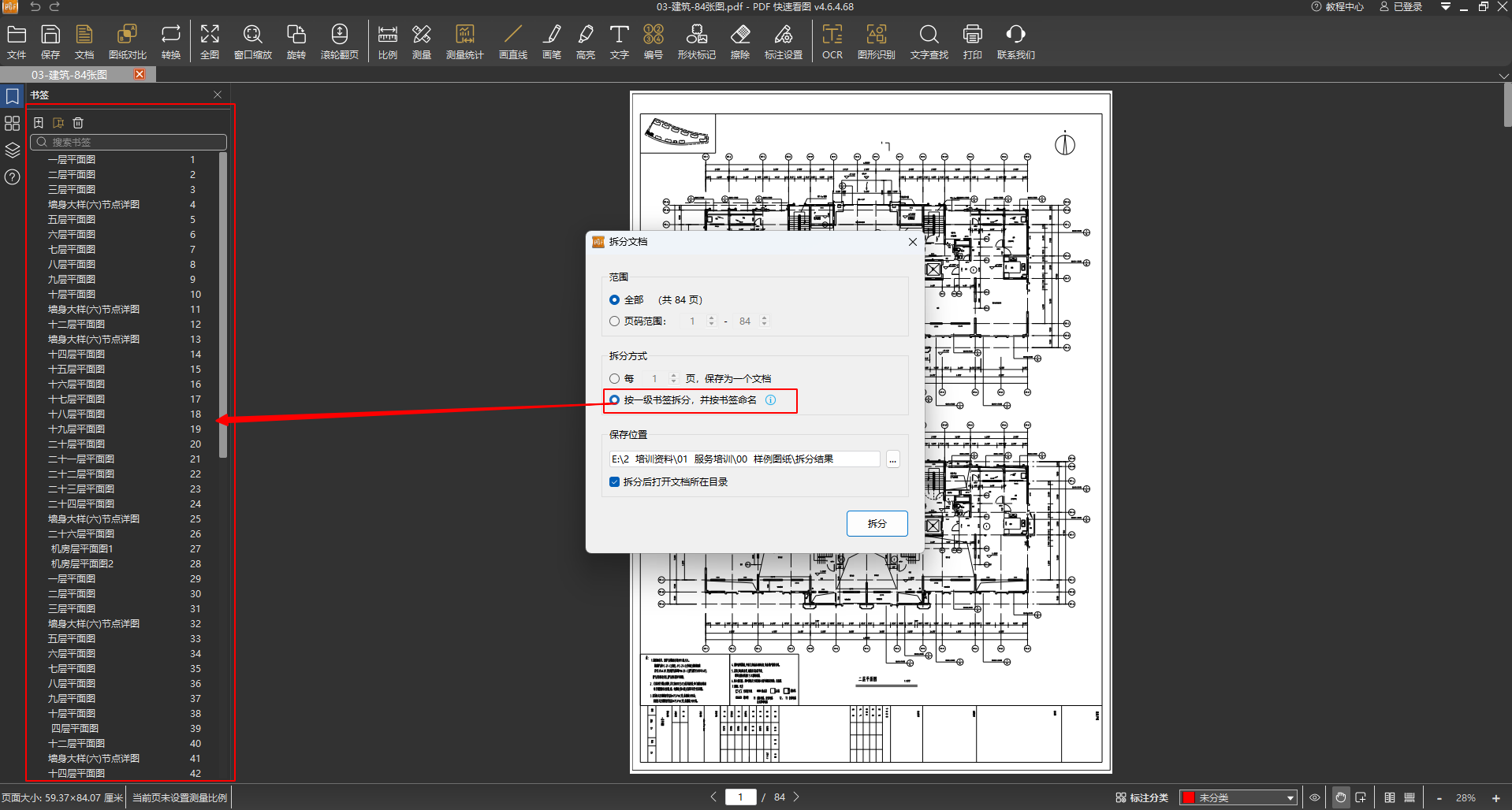Select the 页码范围 radio button
The width and height of the screenshot is (1512, 810).
pyautogui.click(x=615, y=321)
